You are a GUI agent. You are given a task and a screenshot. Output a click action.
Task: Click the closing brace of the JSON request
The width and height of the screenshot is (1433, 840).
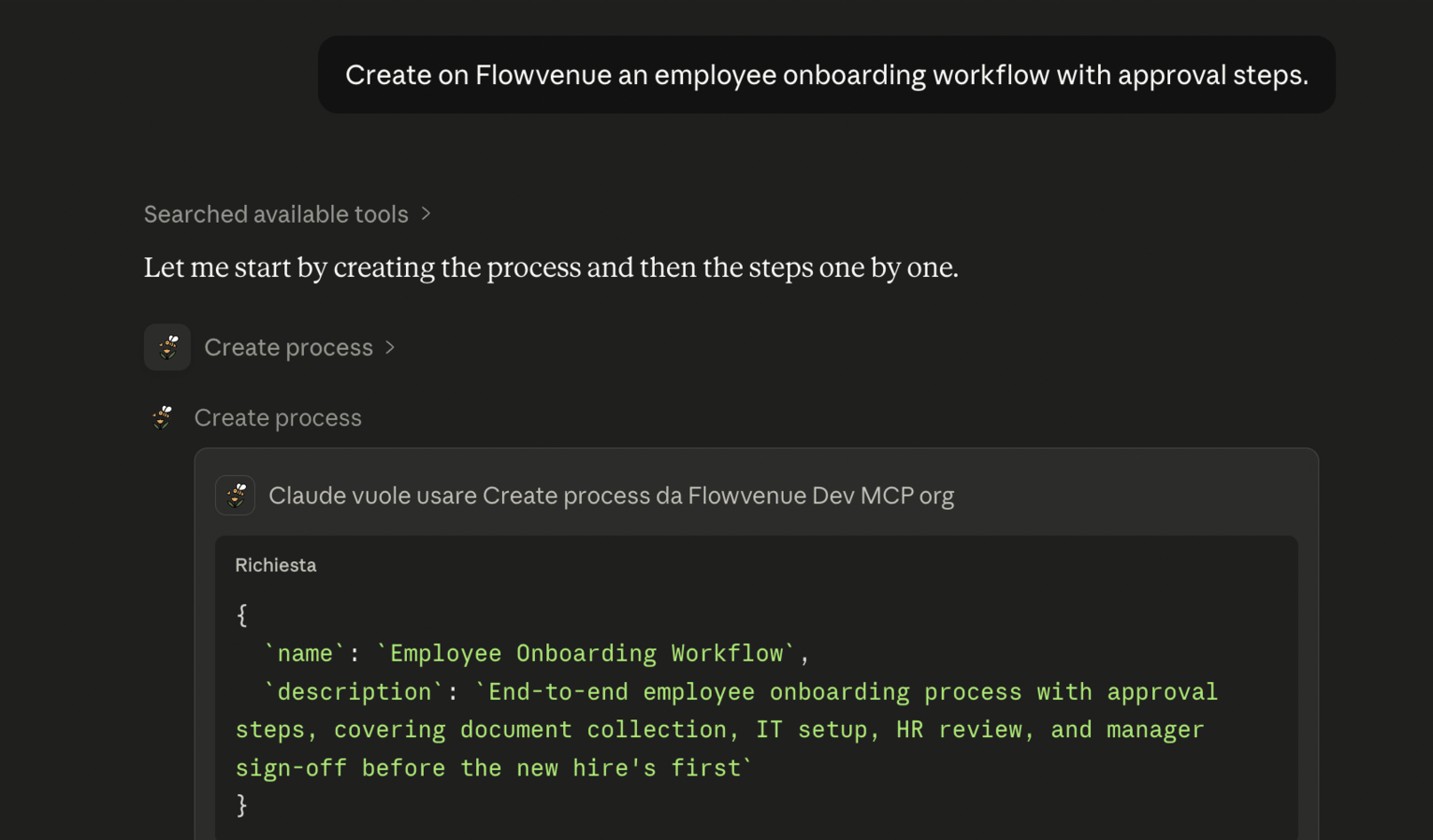click(241, 804)
